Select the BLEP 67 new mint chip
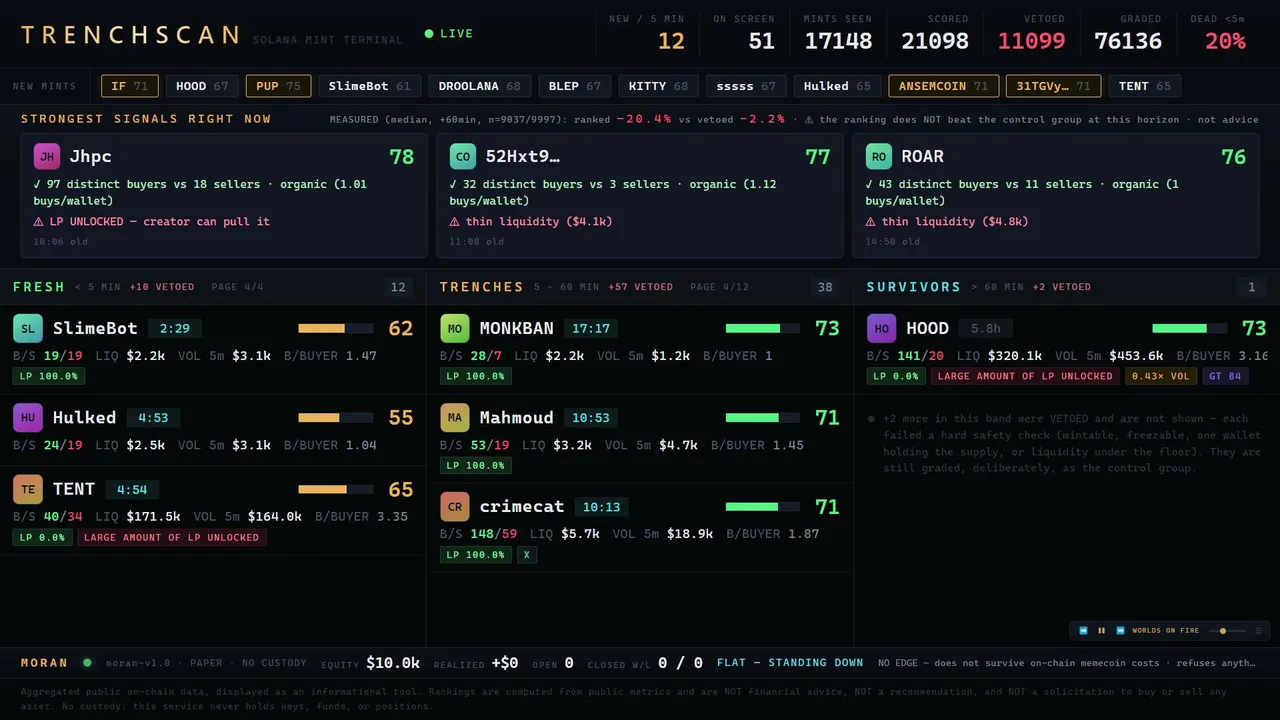 [x=575, y=86]
